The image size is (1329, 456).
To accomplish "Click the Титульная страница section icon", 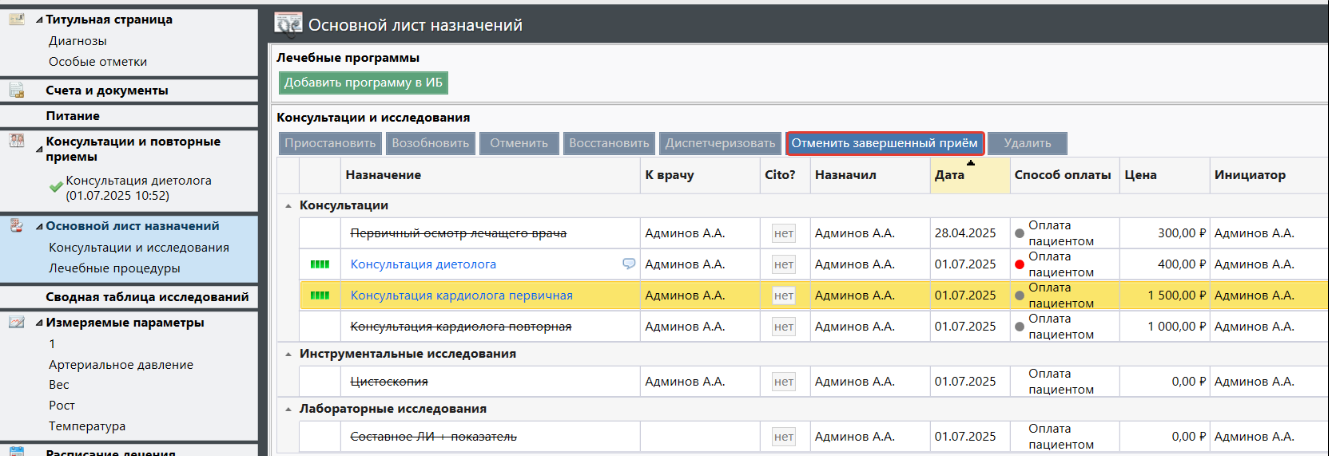I will [17, 19].
